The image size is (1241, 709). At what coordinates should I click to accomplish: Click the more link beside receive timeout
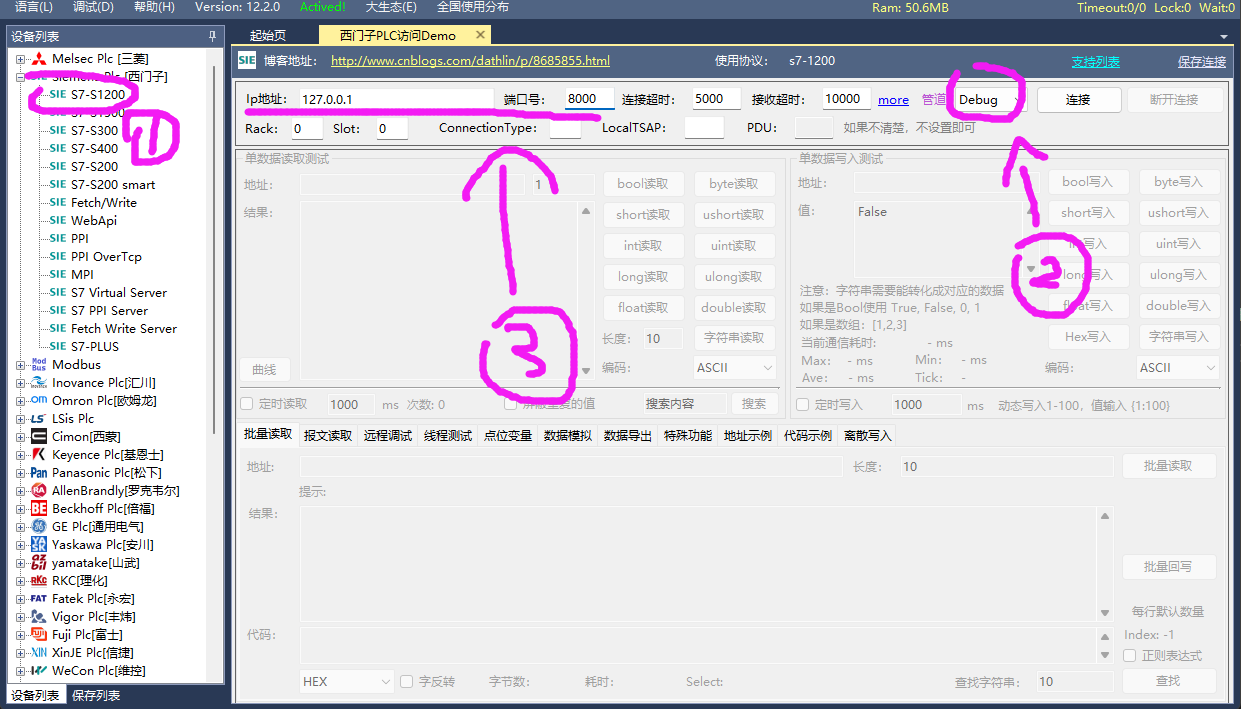894,100
